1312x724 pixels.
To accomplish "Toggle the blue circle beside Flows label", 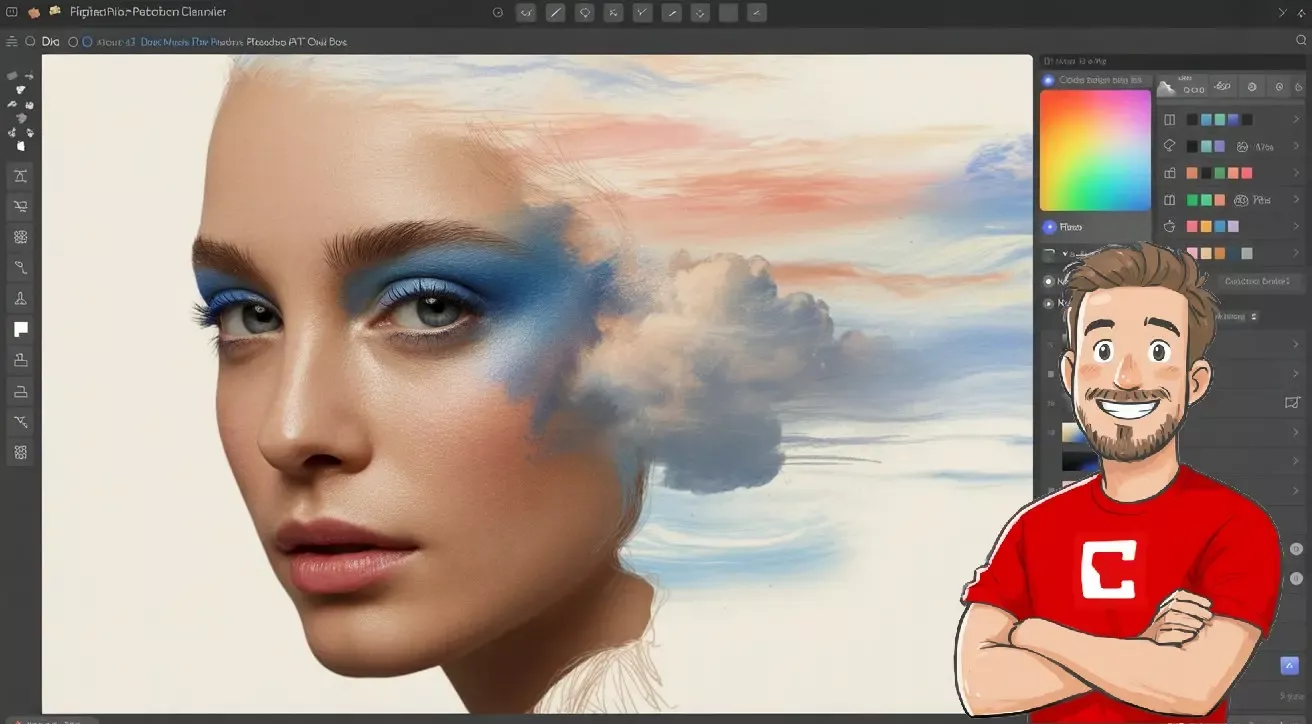I will (x=1049, y=227).
